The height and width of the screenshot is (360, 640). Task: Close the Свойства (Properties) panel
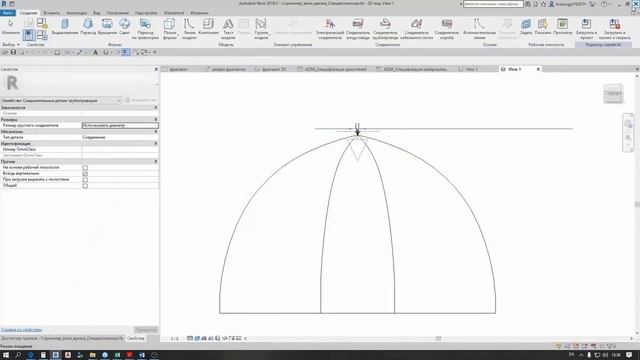coord(156,69)
